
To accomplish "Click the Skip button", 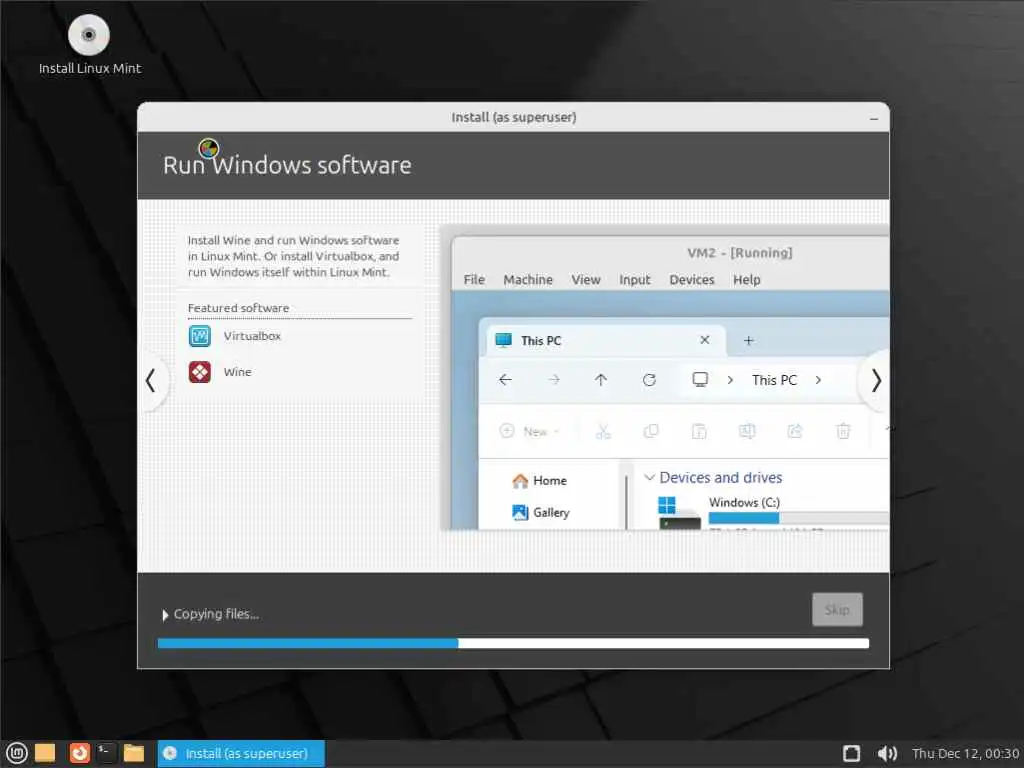I will [837, 609].
